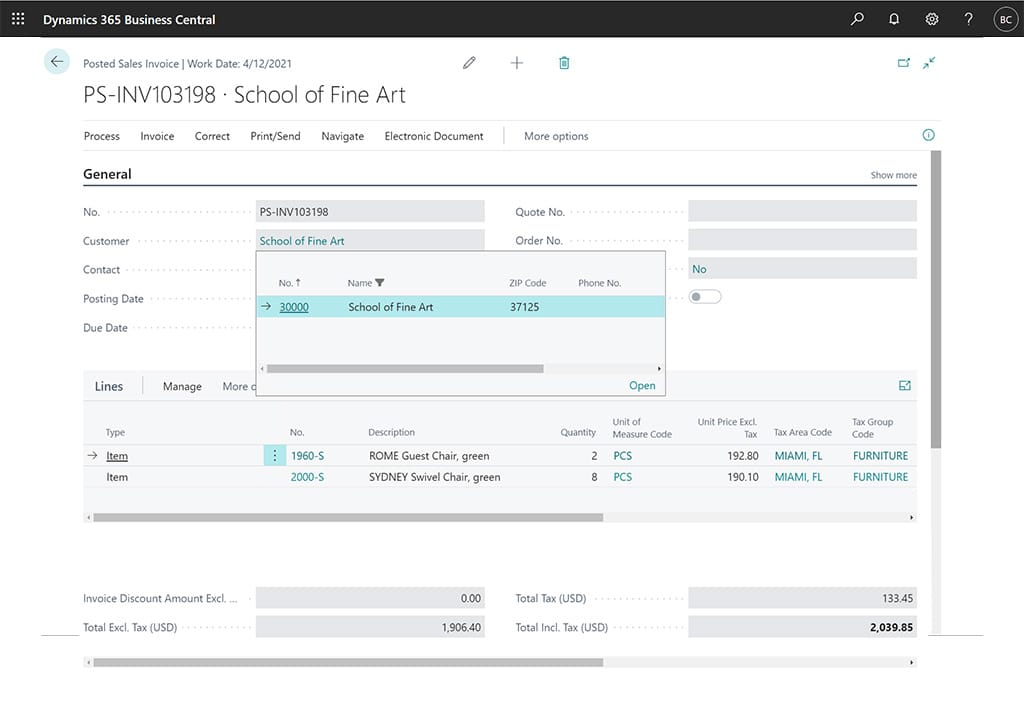The image size is (1024, 724).
Task: Open the settings gear
Action: point(932,19)
